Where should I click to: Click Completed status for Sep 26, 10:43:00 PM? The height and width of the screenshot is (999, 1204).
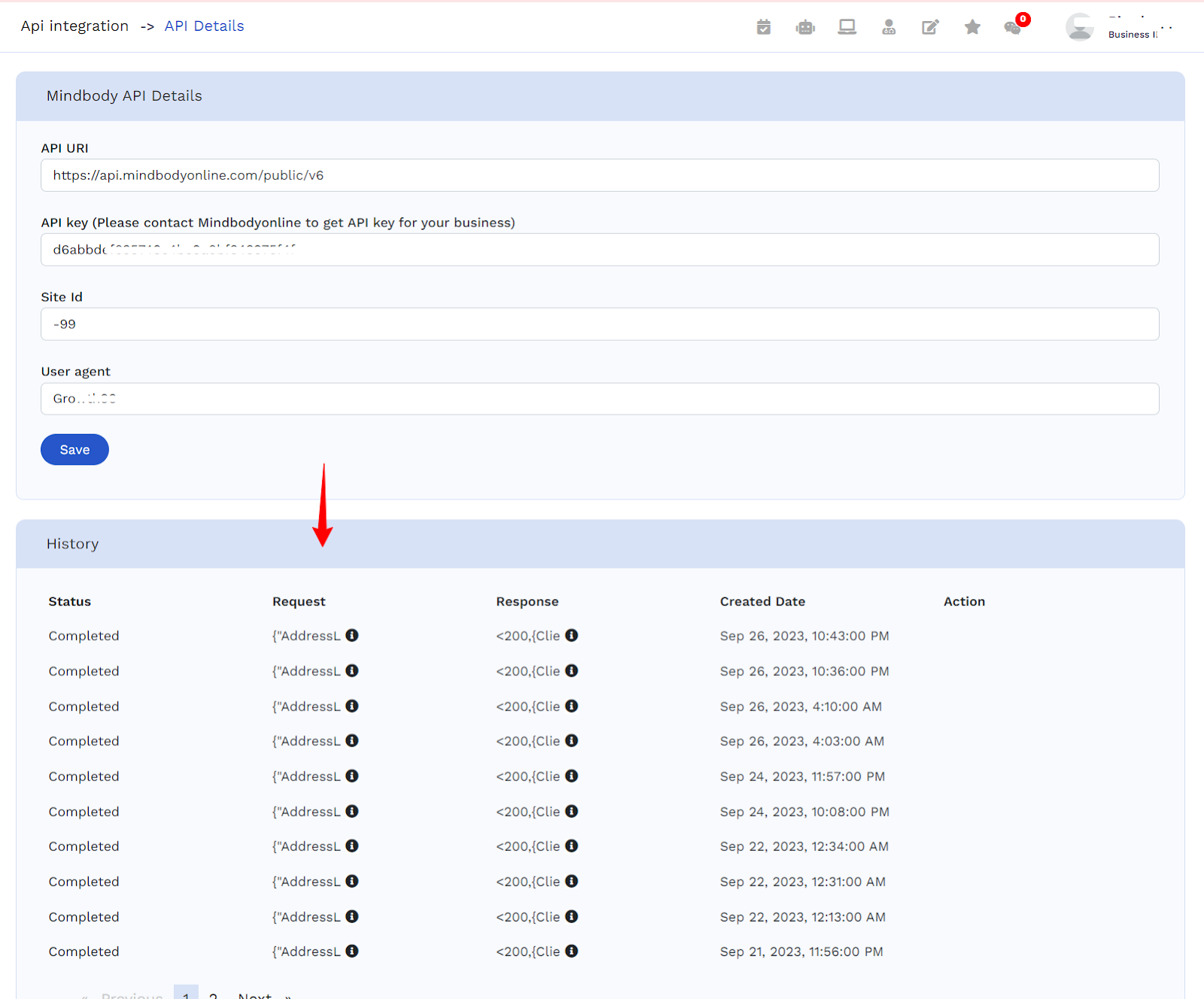tap(84, 636)
